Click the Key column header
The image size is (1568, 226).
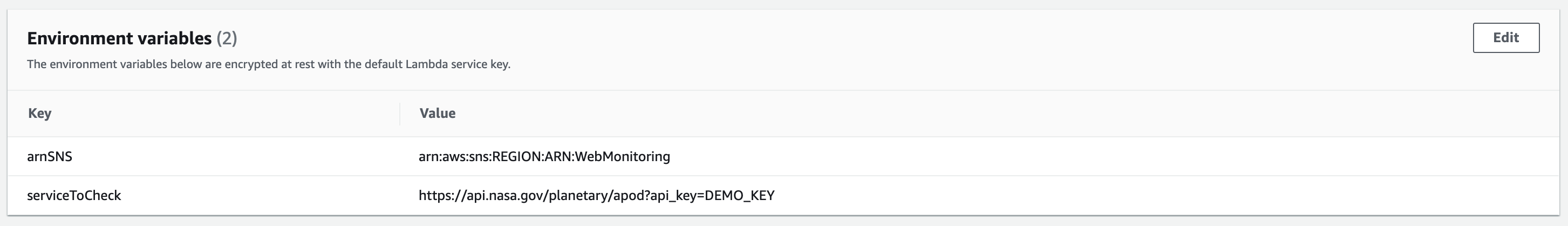click(39, 114)
